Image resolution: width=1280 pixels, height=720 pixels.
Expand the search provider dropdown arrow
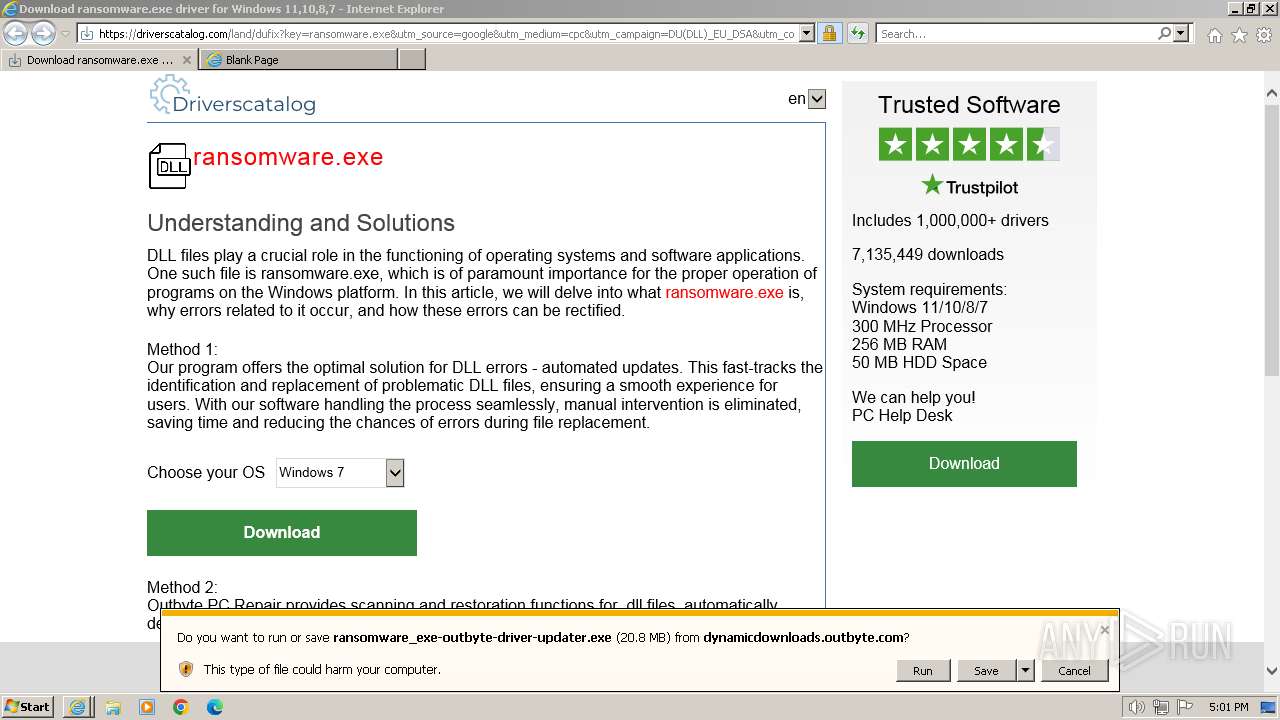(x=1181, y=33)
